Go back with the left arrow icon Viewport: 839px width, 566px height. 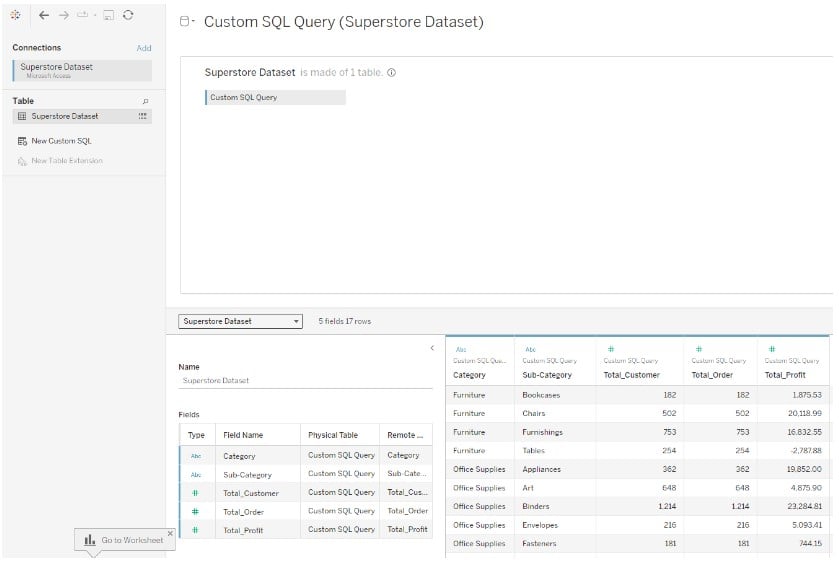click(44, 15)
